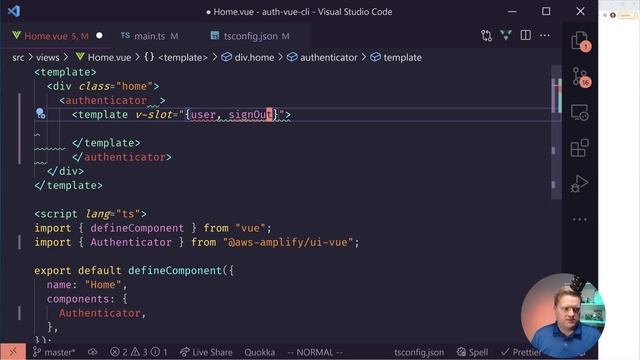Click the <script lang="ts"> line

pos(90,214)
